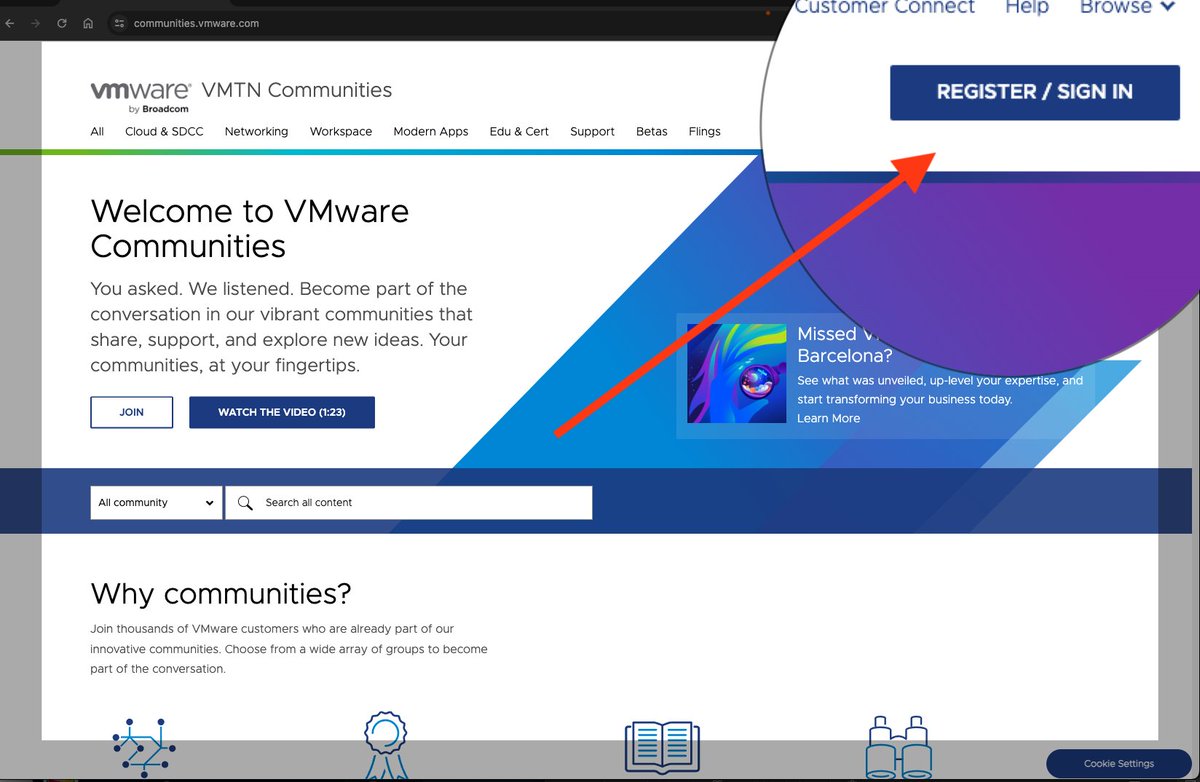Open site information icon in address bar
1200x782 pixels.
point(118,23)
